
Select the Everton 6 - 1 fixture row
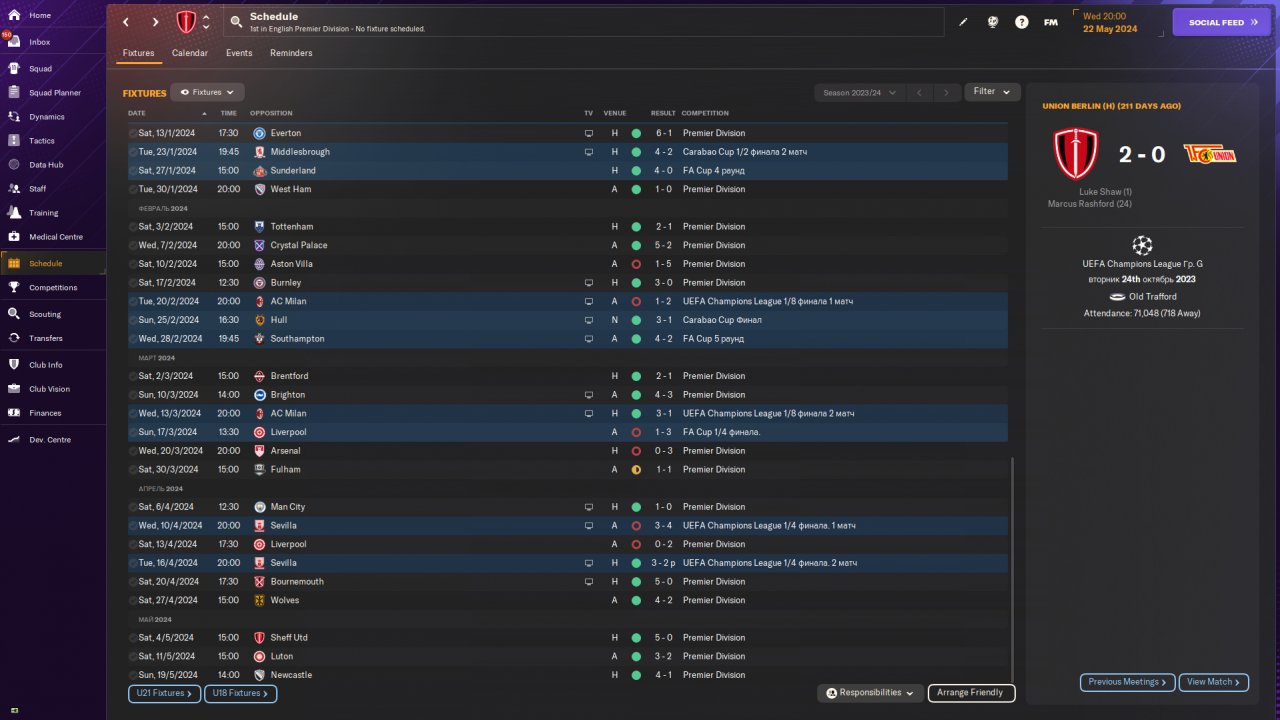tap(568, 133)
